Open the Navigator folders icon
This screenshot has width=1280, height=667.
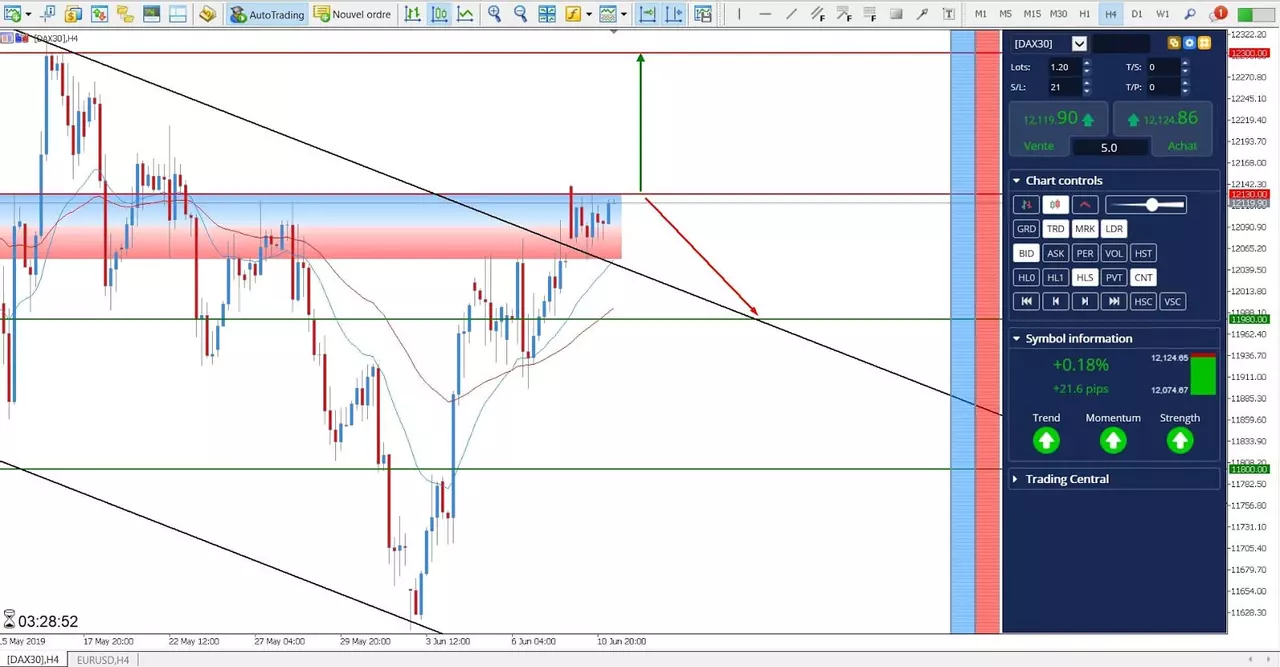(125, 14)
